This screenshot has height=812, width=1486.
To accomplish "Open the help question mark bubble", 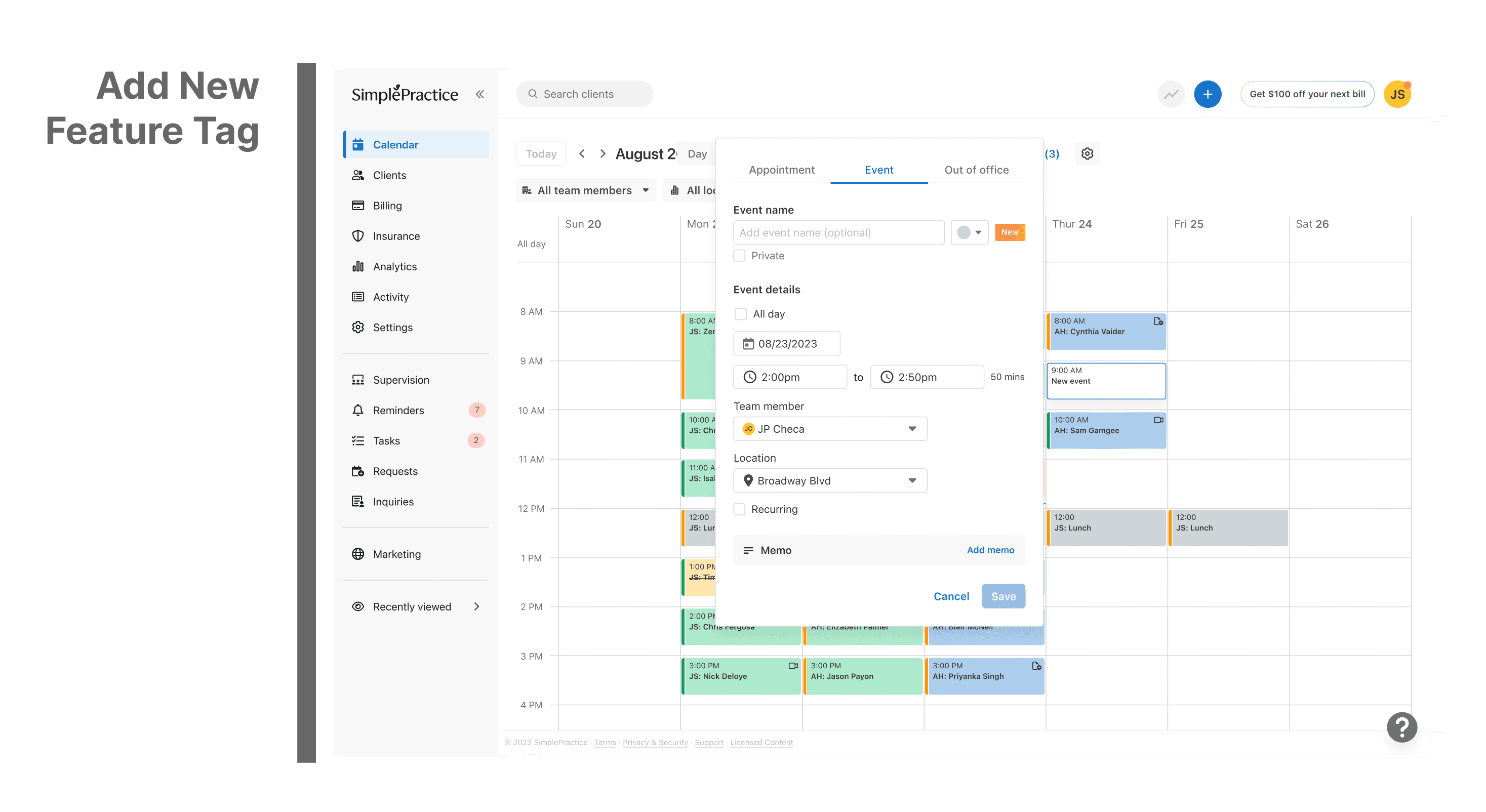I will pyautogui.click(x=1401, y=726).
